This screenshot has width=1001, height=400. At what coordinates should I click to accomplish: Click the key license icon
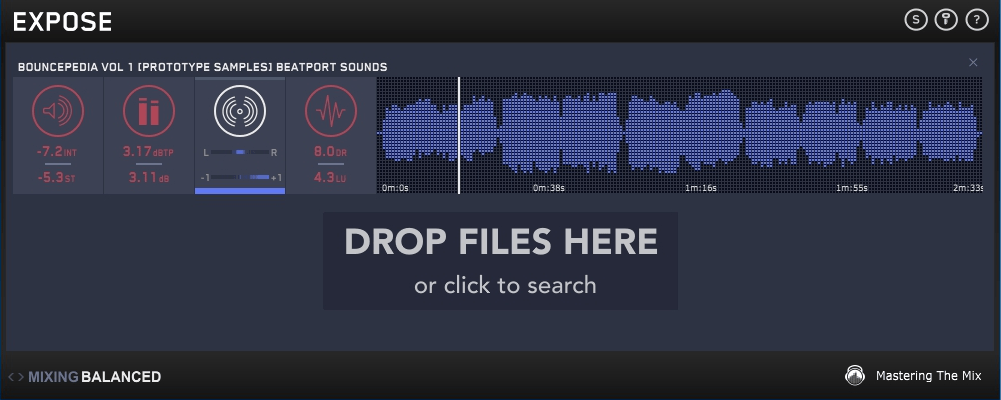point(946,20)
